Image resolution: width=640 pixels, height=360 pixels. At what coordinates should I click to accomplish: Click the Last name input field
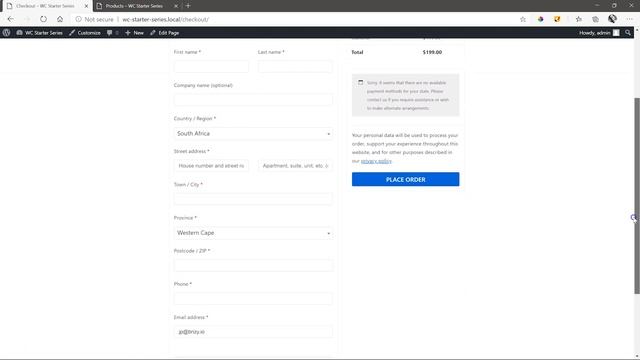pyautogui.click(x=295, y=67)
